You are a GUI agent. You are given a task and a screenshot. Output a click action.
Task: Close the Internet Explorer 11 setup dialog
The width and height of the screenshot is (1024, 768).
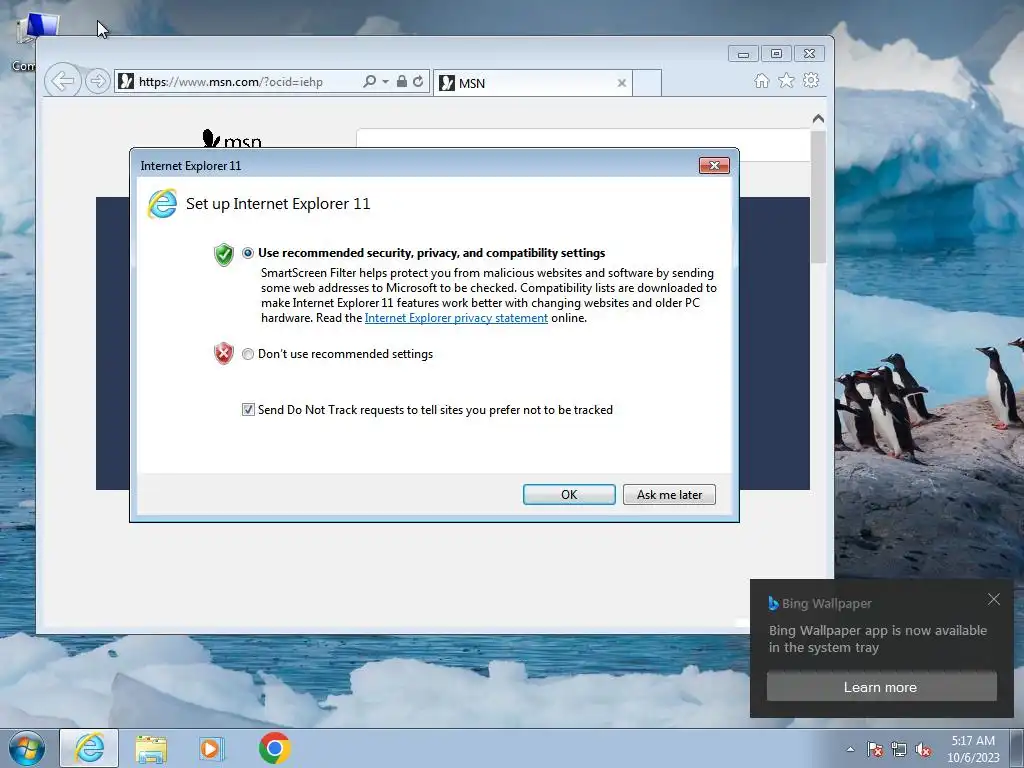click(x=714, y=165)
